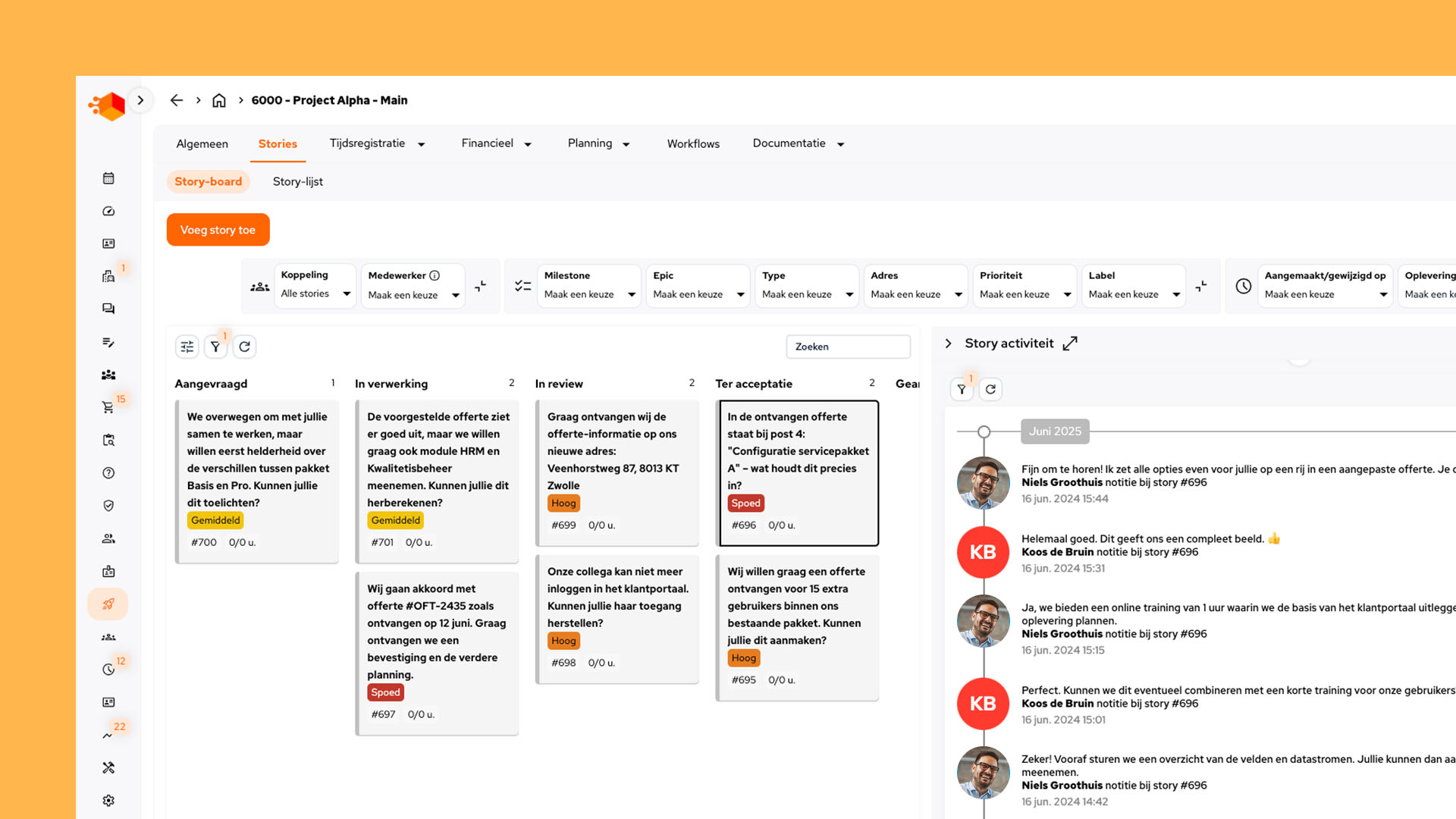Screen dimensions: 1456x819
Task: Open the calendar icon in the sidebar
Action: [x=108, y=177]
